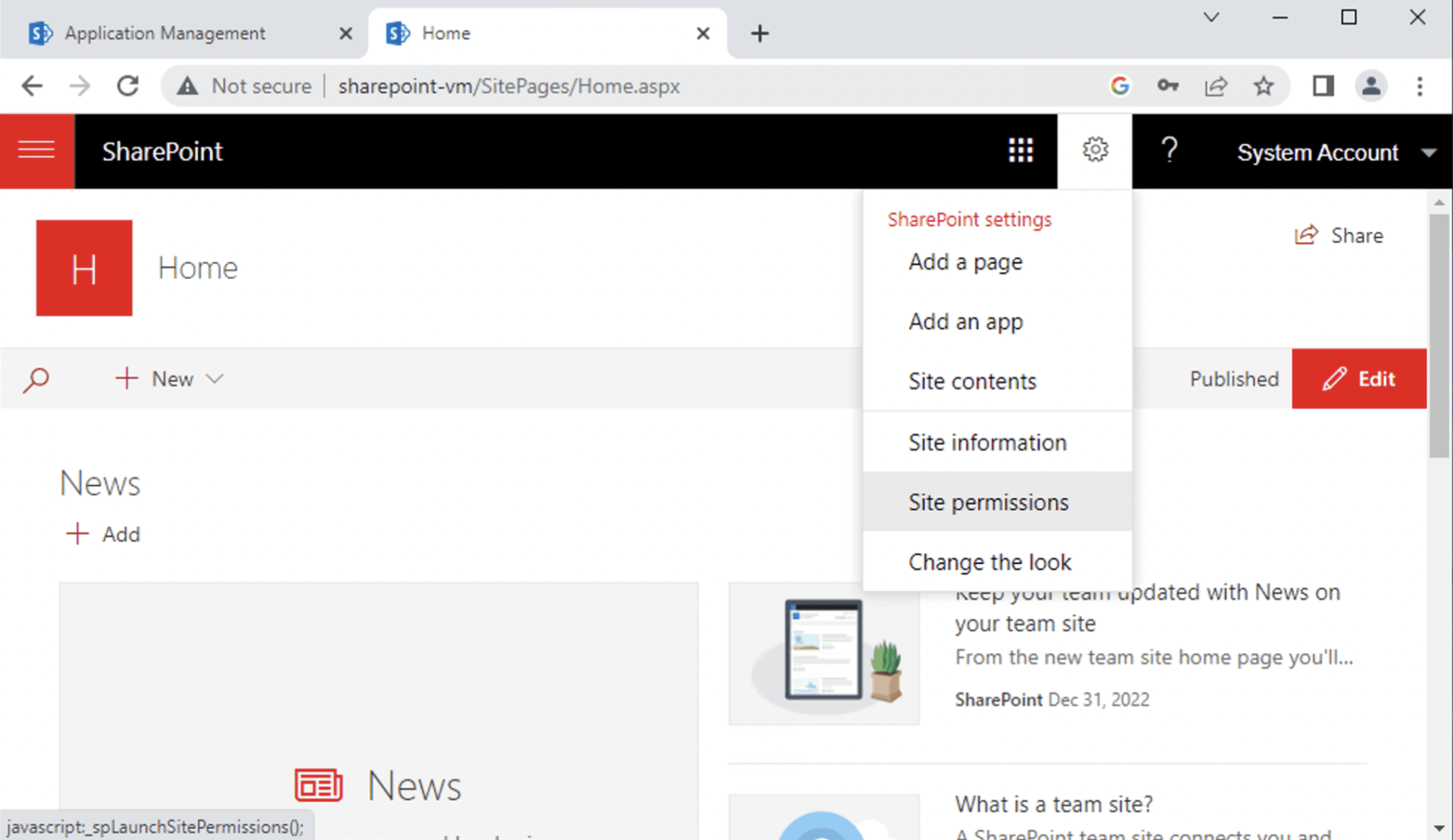Click the News placeholder newspaper icon
Viewport: 1453px width, 840px height.
(x=319, y=785)
